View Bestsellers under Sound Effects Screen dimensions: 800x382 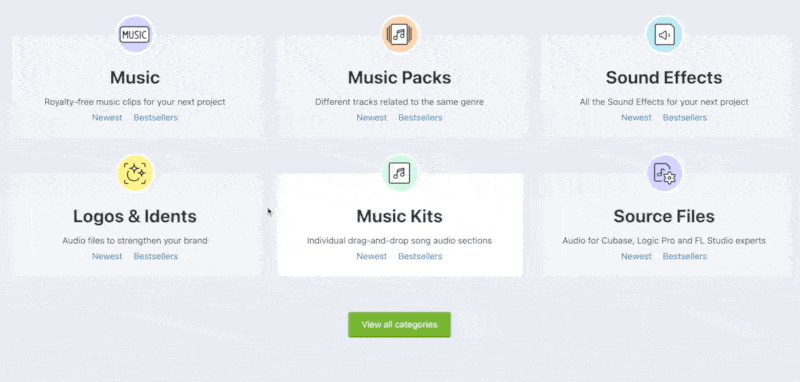tap(685, 118)
